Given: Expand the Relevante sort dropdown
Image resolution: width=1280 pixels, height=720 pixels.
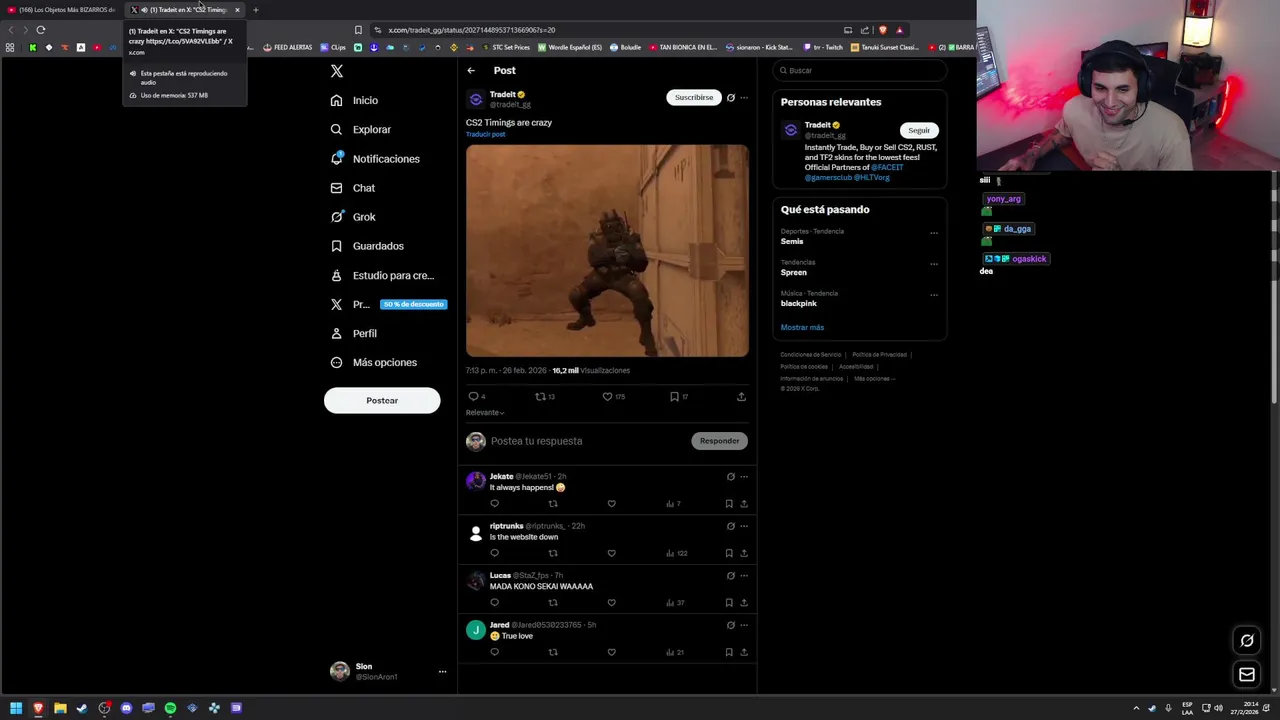Looking at the screenshot, I should click(485, 412).
